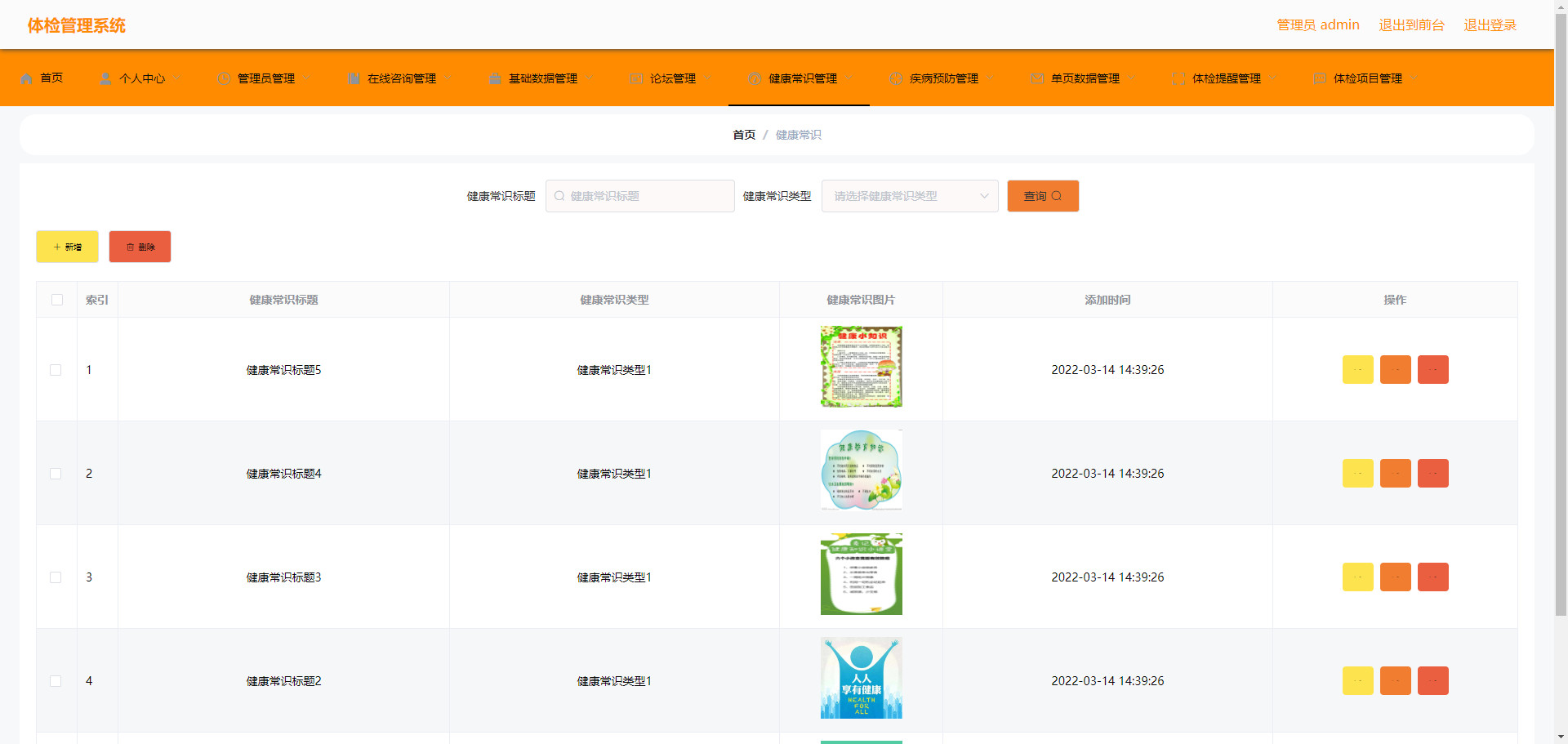Click the home icon beside 首页
Image resolution: width=1568 pixels, height=744 pixels.
pos(26,78)
